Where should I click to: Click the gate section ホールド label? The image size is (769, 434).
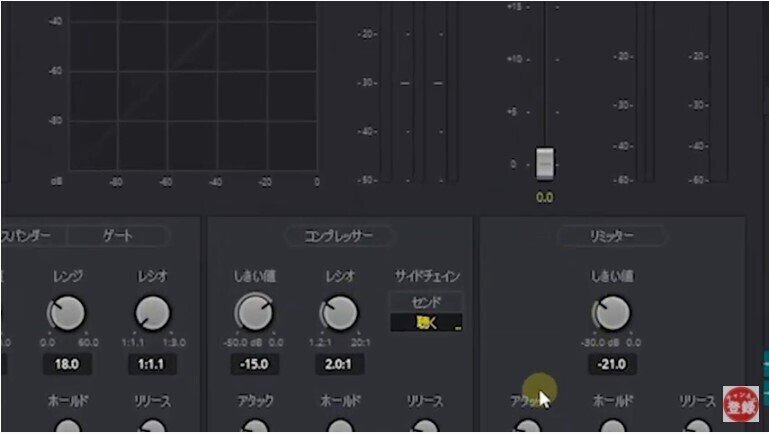[68, 401]
